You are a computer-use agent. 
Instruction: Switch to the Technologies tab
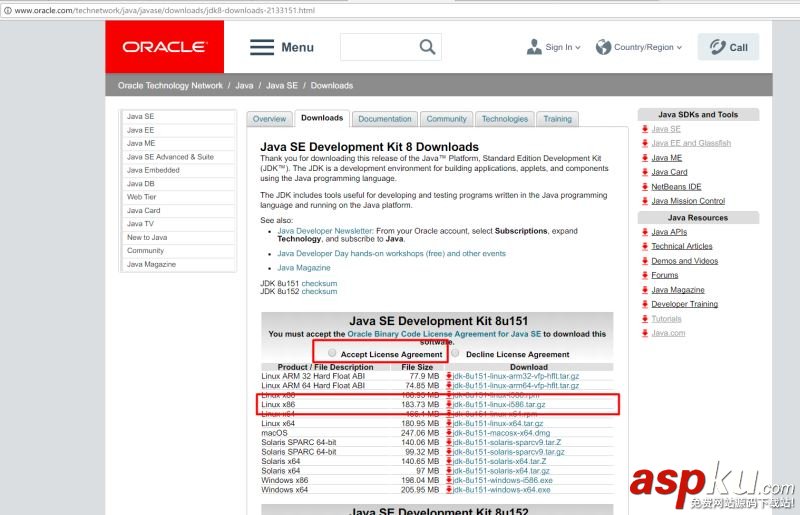[x=505, y=119]
